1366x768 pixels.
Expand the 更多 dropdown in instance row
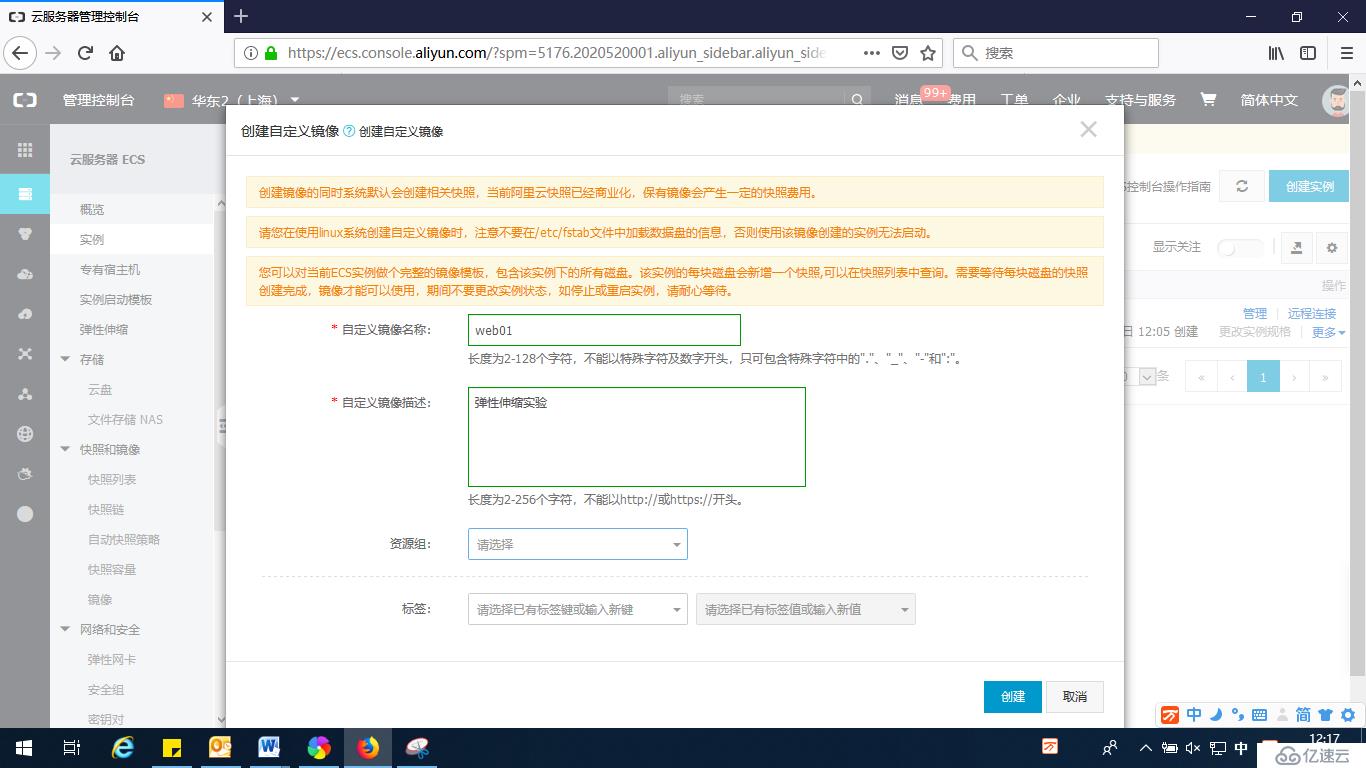pyautogui.click(x=1328, y=332)
